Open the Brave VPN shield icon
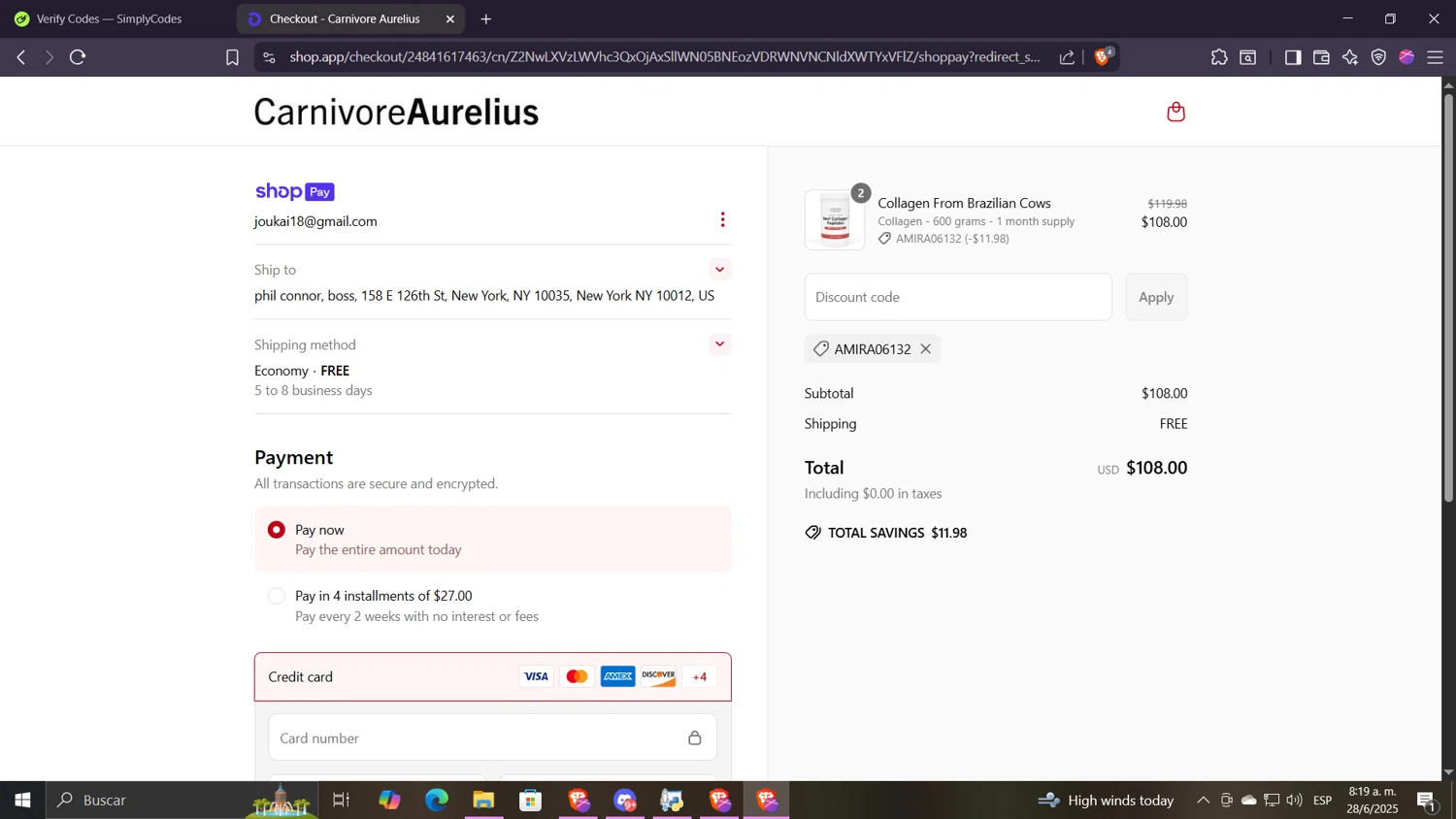The height and width of the screenshot is (819, 1456). click(1378, 57)
